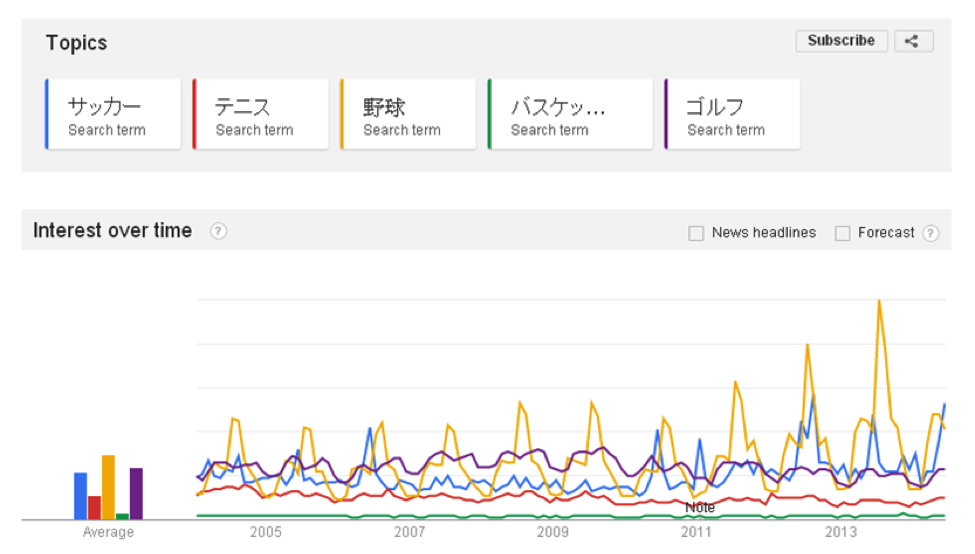Click the red average bar
This screenshot has height=554, width=975.
[94, 507]
